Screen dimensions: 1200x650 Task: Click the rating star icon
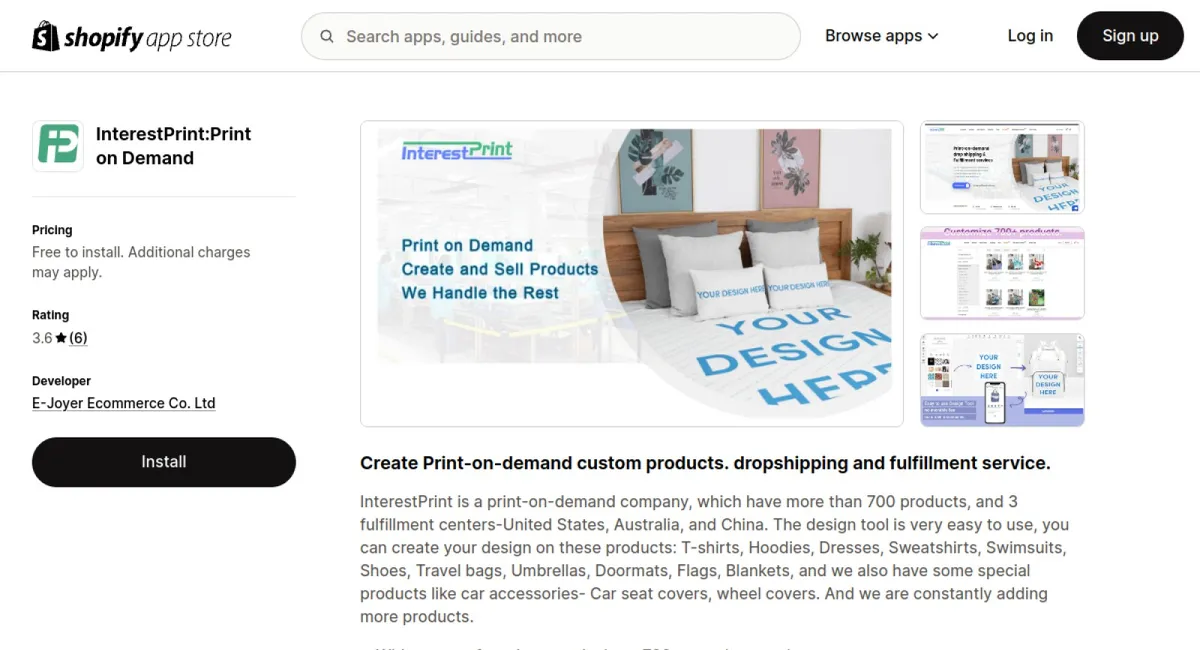(x=61, y=338)
